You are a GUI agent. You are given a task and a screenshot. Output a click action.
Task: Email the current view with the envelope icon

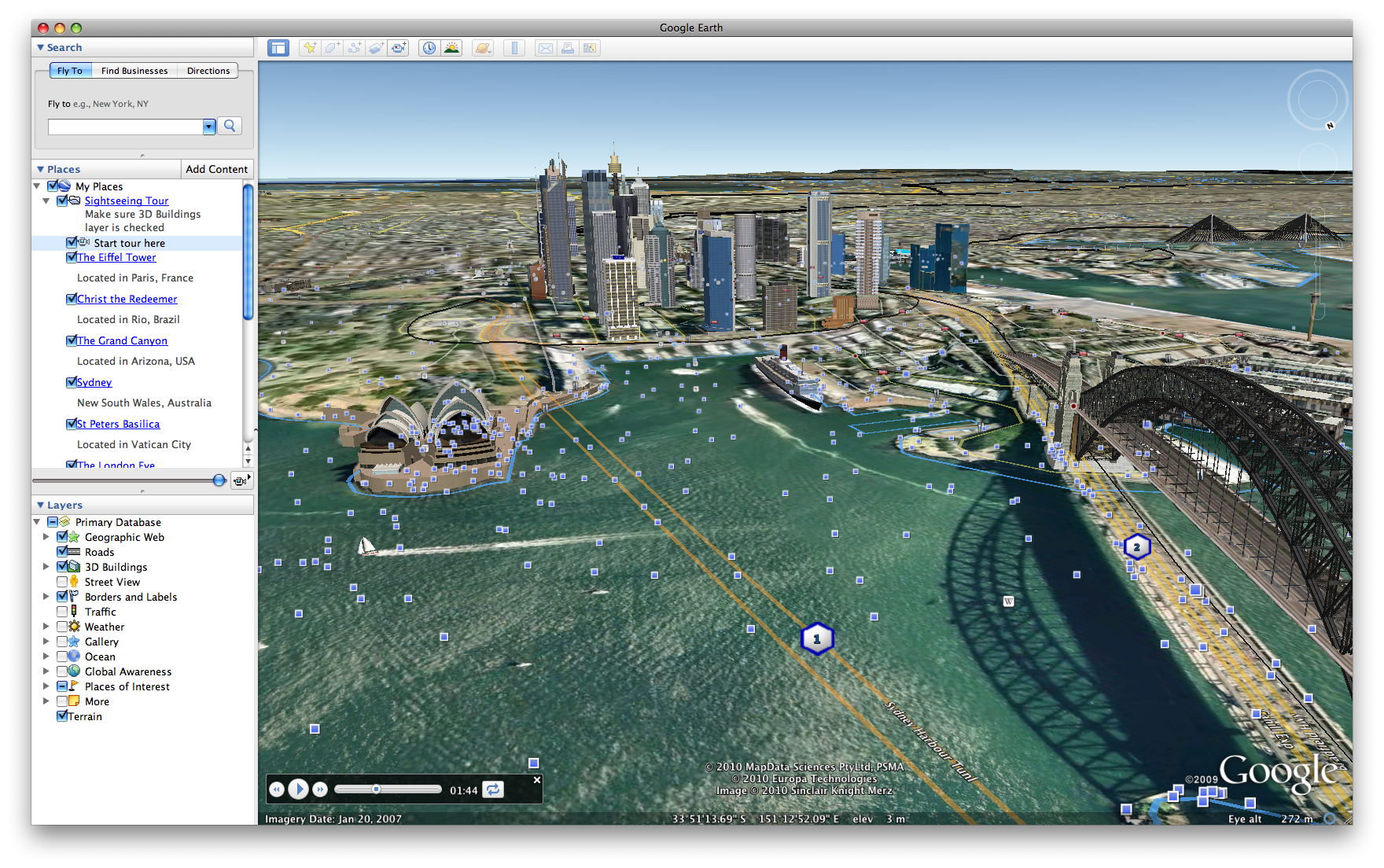coord(545,48)
